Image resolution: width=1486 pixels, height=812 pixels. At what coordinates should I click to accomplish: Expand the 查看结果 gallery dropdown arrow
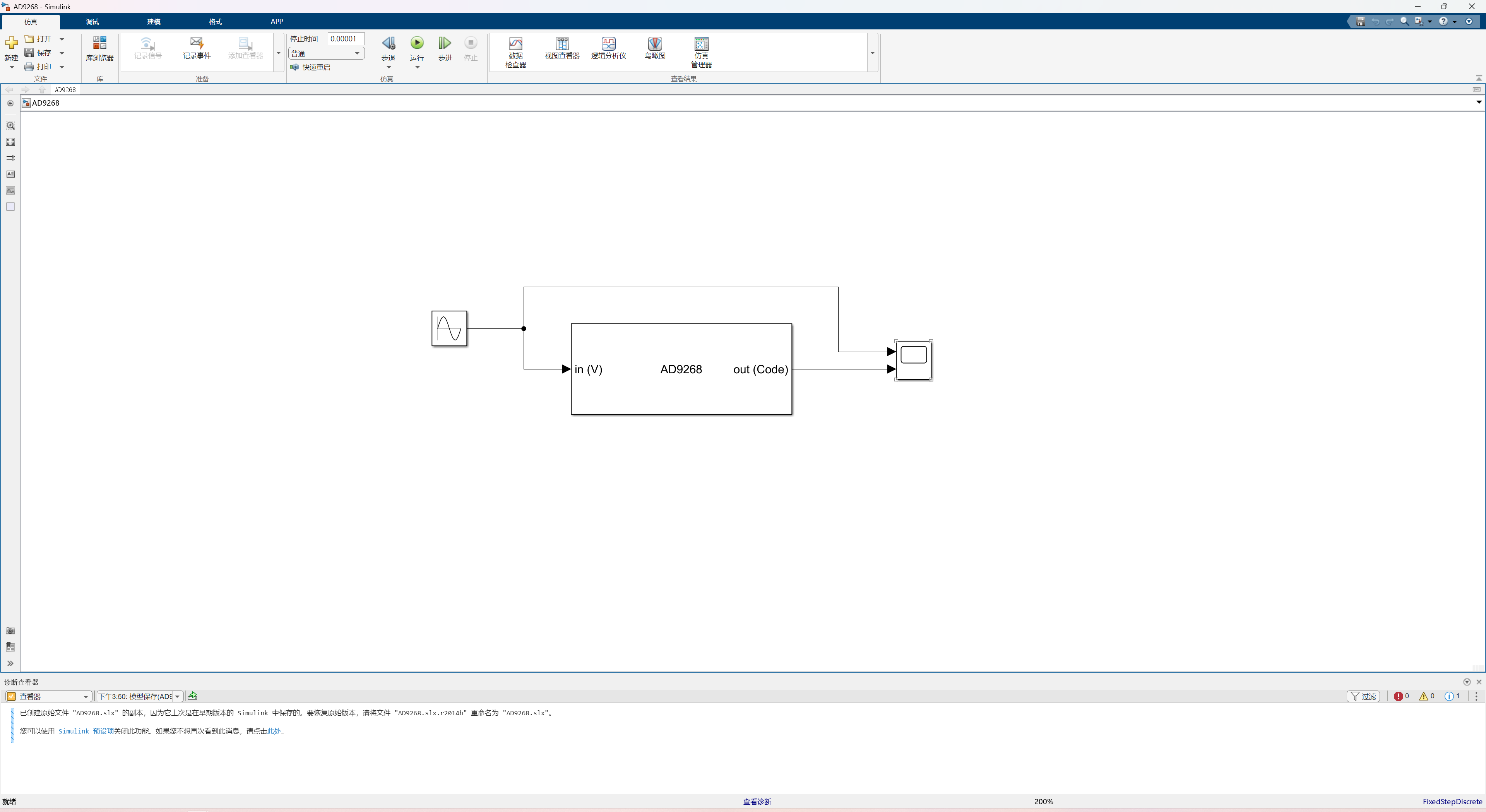(873, 53)
